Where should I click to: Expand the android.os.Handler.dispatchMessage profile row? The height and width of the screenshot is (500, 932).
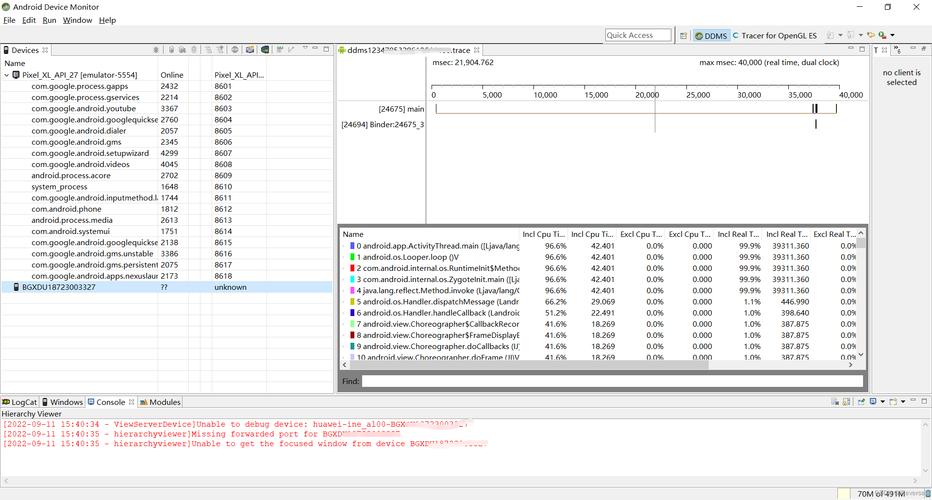point(344,302)
